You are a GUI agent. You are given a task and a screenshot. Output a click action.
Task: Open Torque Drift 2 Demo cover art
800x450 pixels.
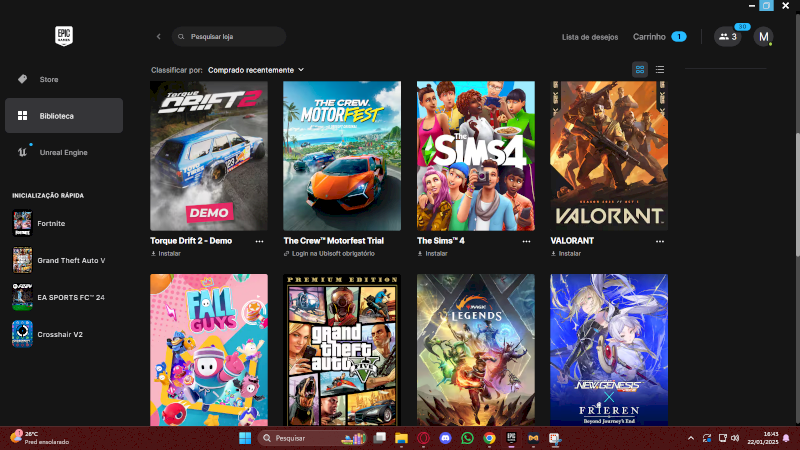(x=209, y=156)
